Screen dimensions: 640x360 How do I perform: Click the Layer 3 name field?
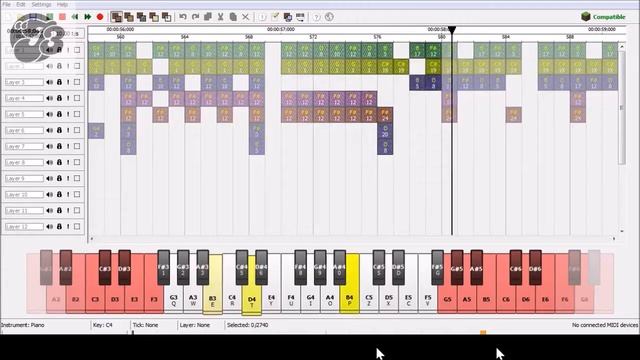[24, 82]
